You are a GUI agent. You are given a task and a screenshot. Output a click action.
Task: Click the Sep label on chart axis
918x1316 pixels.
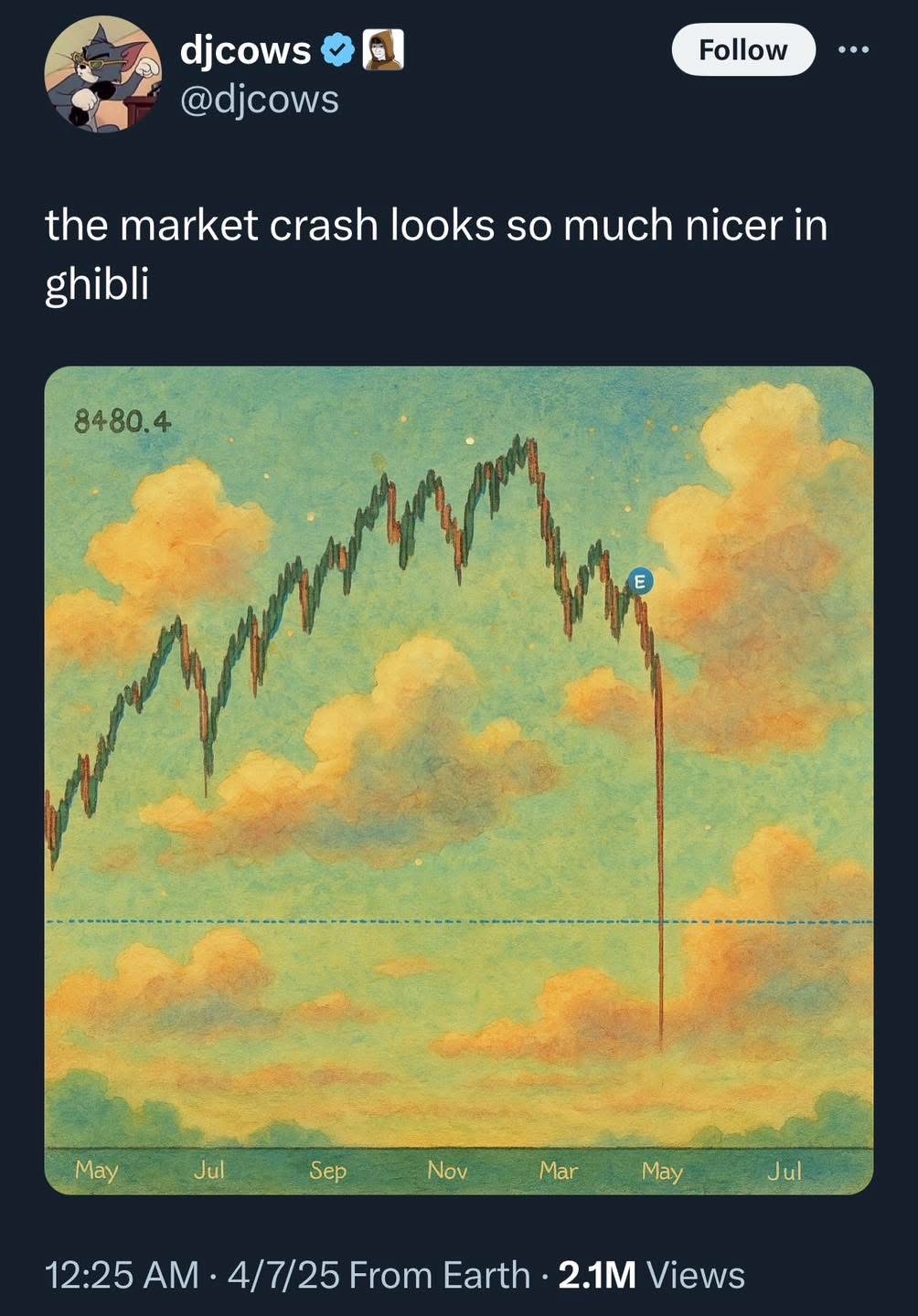coord(327,1171)
